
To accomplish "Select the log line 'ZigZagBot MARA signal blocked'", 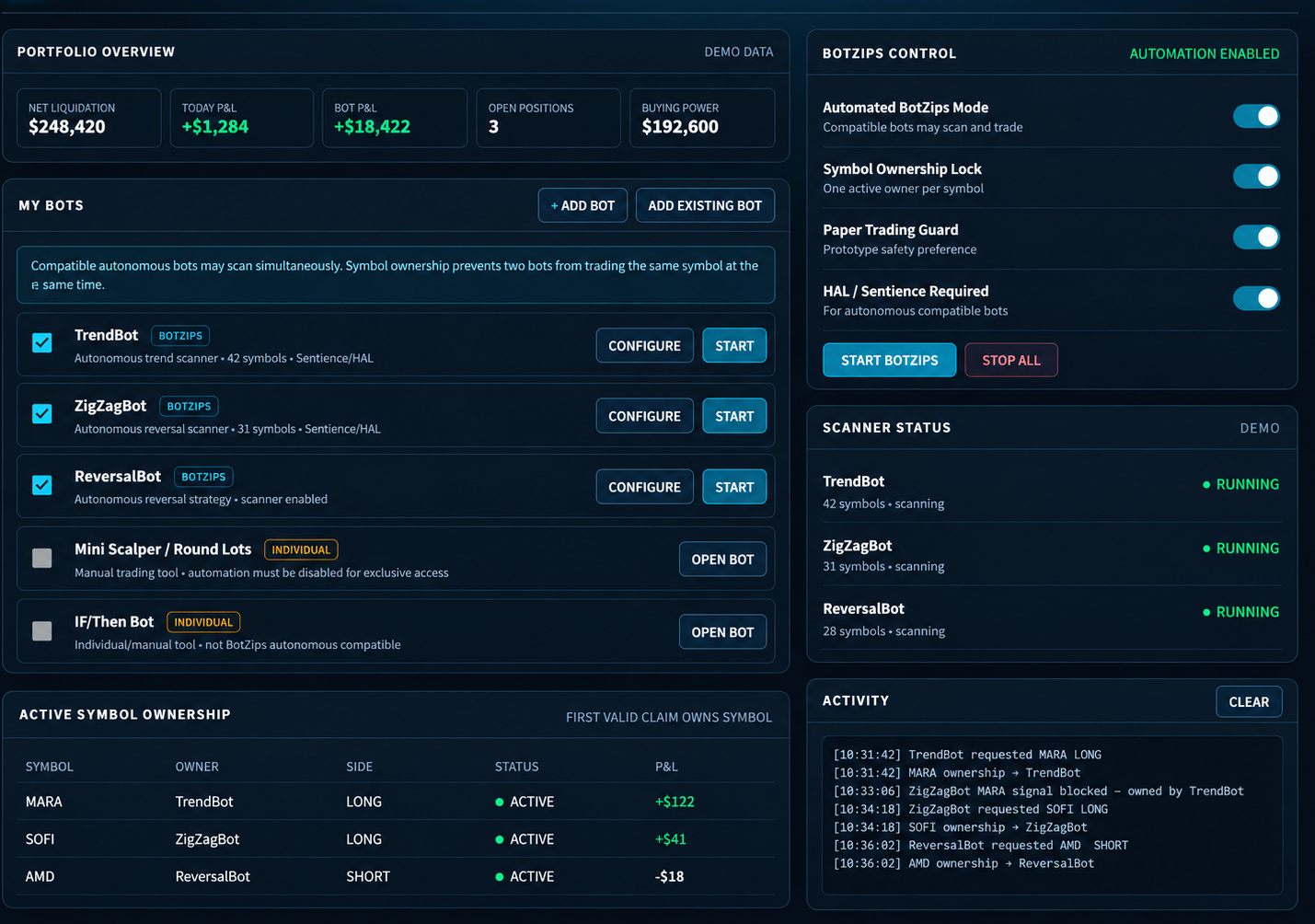I will 1038,791.
